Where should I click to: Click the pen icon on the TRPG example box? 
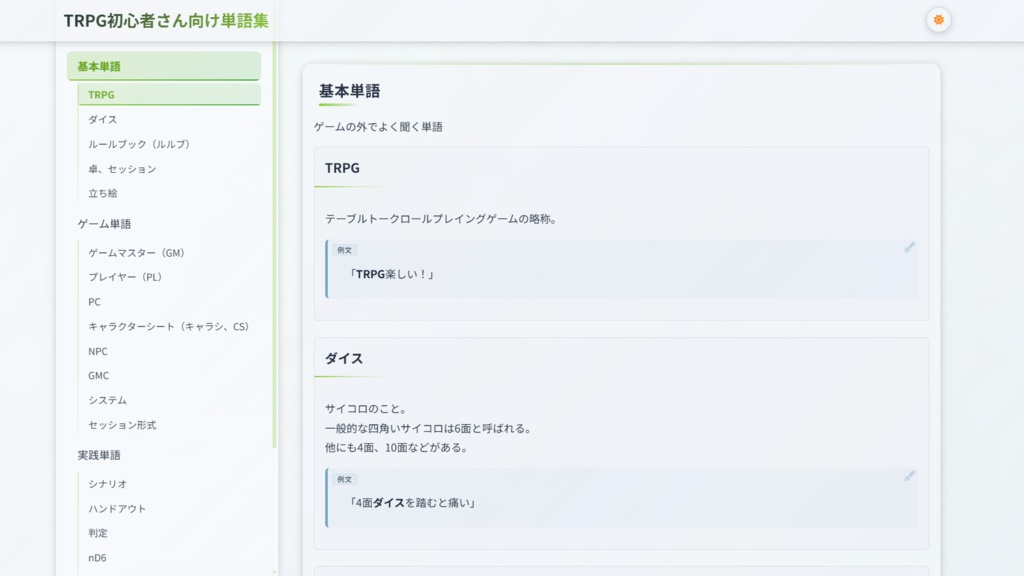[908, 246]
